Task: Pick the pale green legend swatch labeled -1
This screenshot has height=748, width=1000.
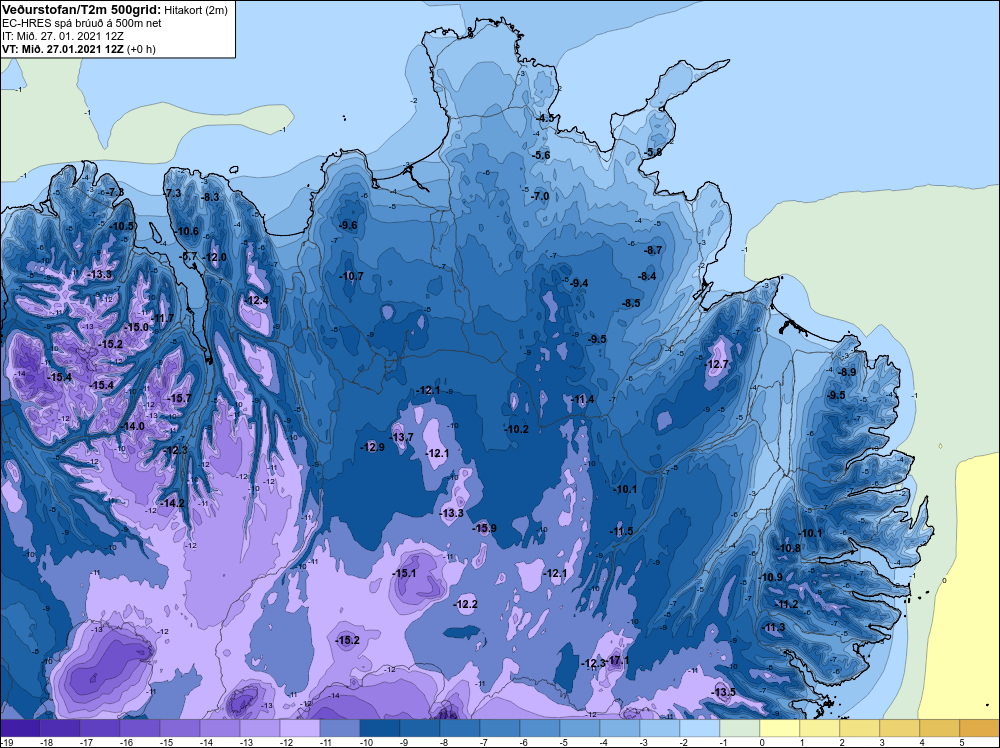Action: pyautogui.click(x=740, y=728)
